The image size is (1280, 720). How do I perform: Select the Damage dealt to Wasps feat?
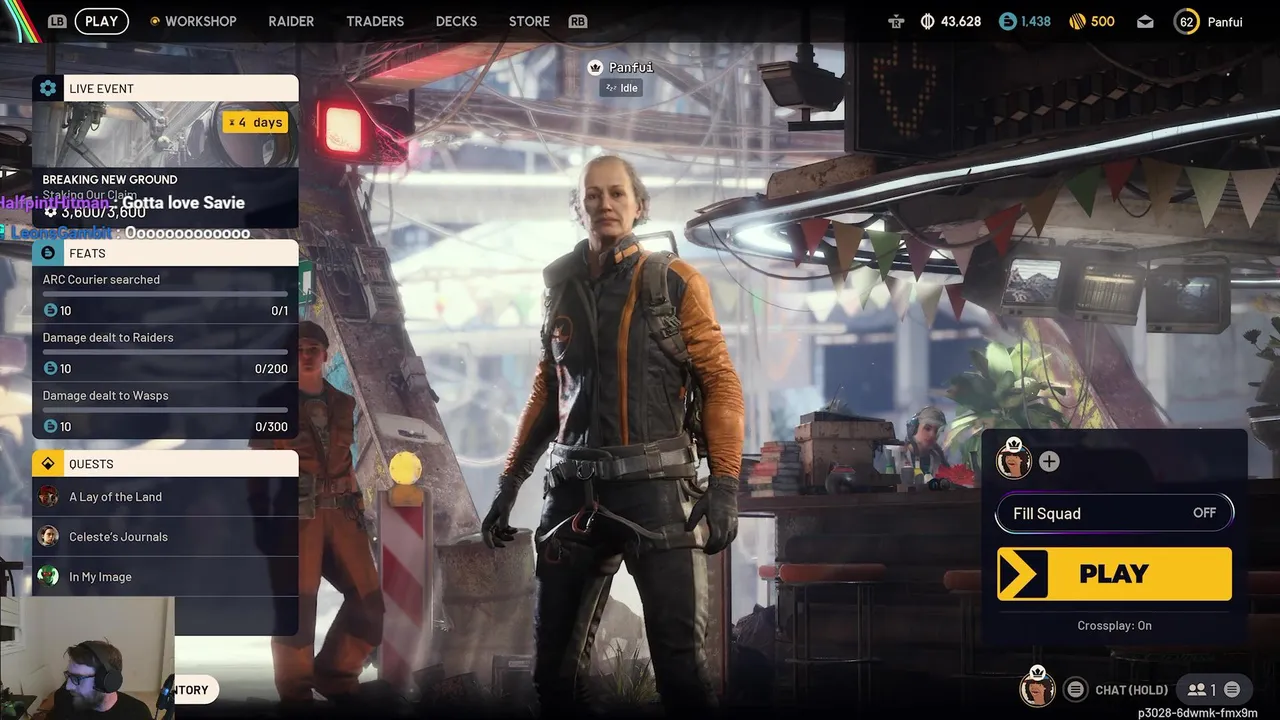click(165, 411)
